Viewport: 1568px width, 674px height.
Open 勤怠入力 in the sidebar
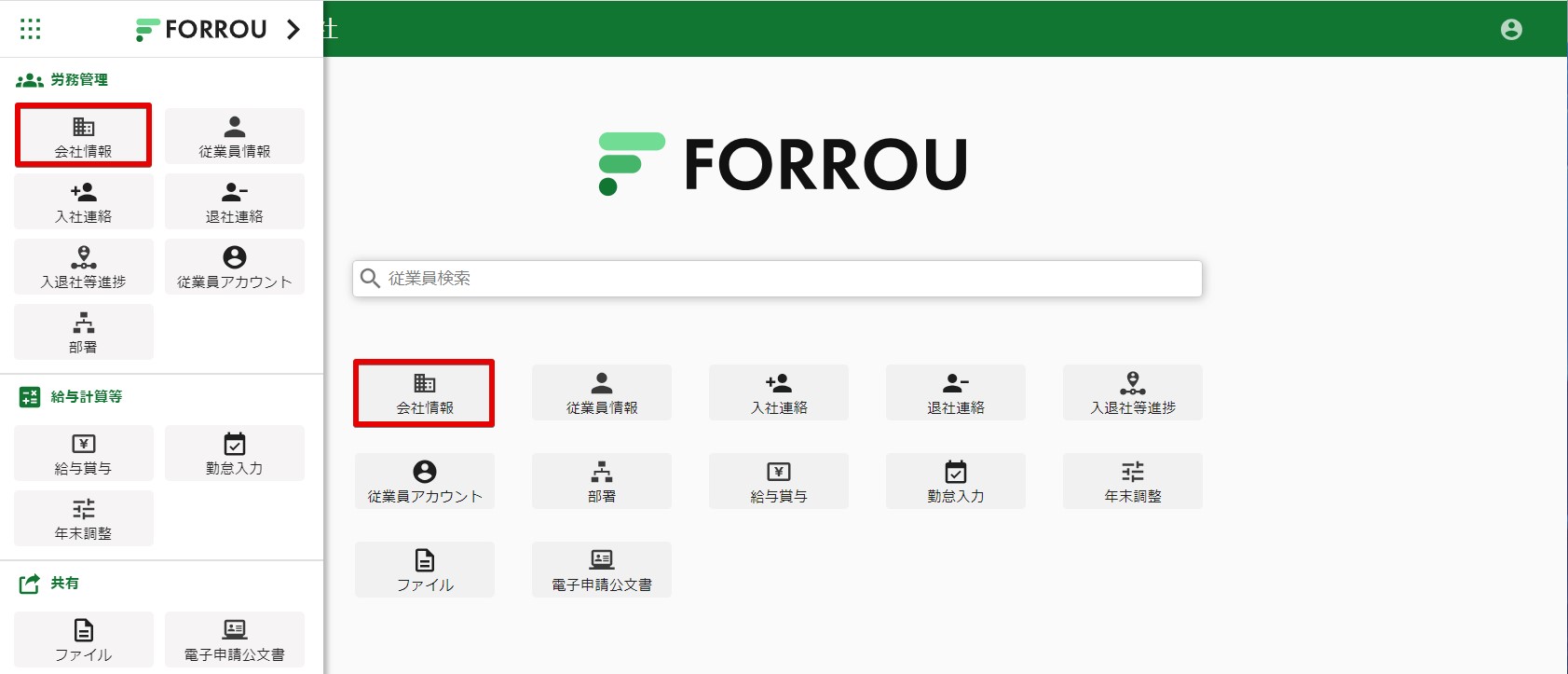pos(235,453)
